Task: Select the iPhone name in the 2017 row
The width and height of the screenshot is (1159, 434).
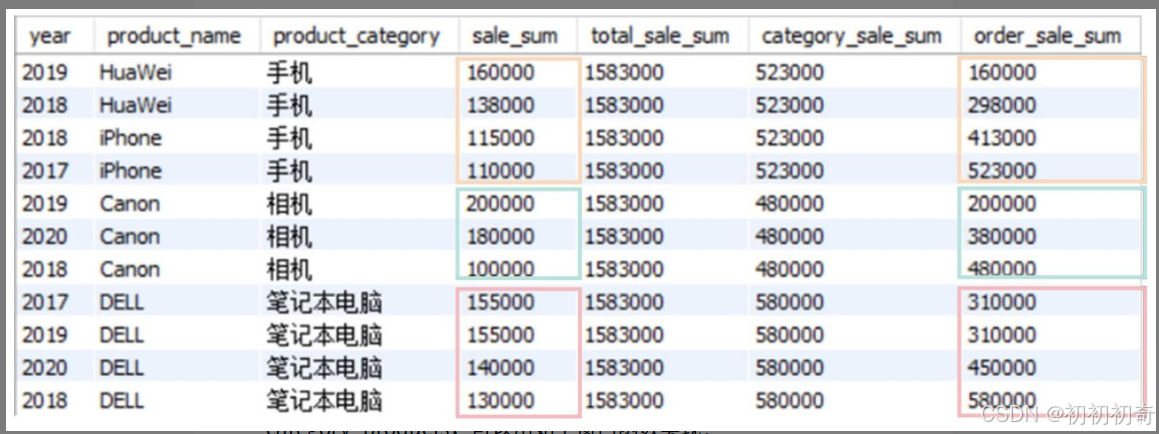Action: tap(130, 171)
